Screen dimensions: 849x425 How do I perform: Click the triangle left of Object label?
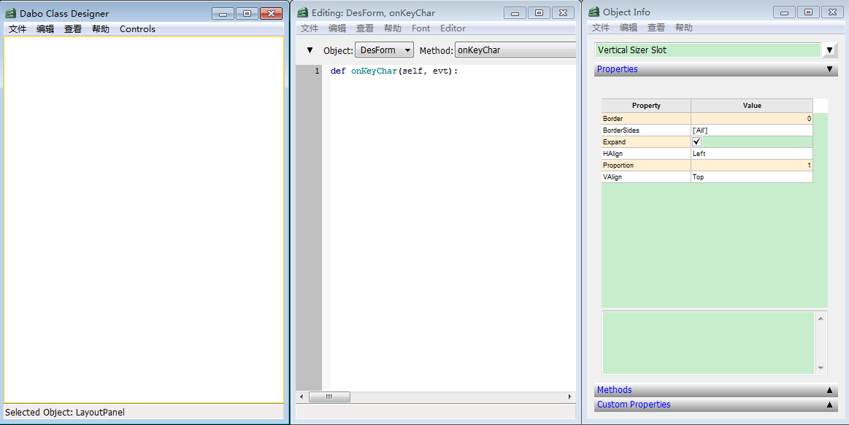[x=310, y=50]
